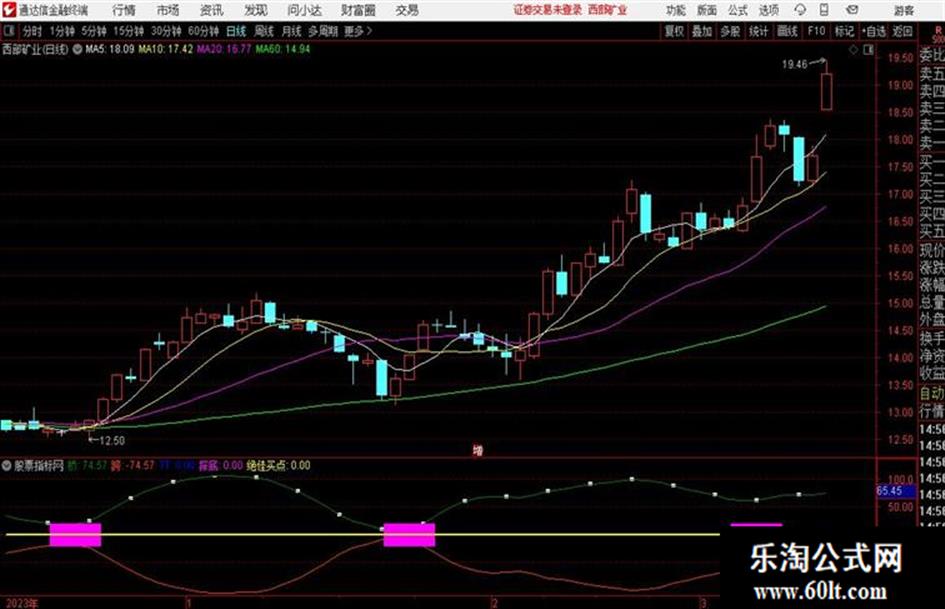Click the MA5: 18.09 value label

click(110, 49)
